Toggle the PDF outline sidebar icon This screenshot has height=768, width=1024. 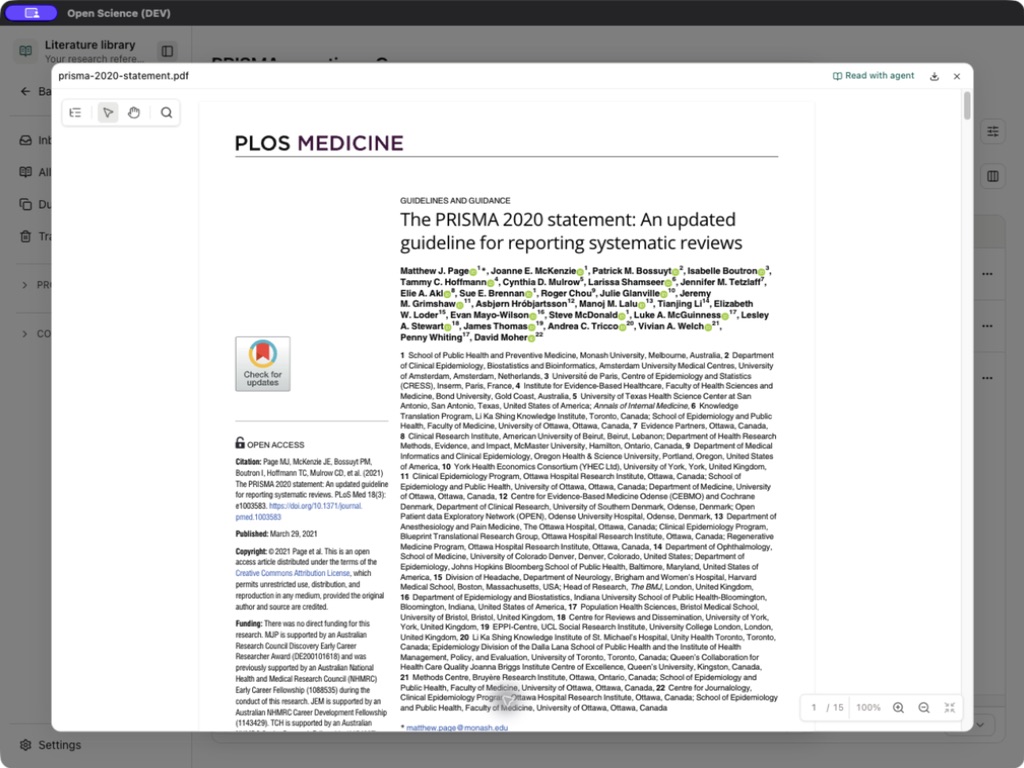click(x=76, y=112)
